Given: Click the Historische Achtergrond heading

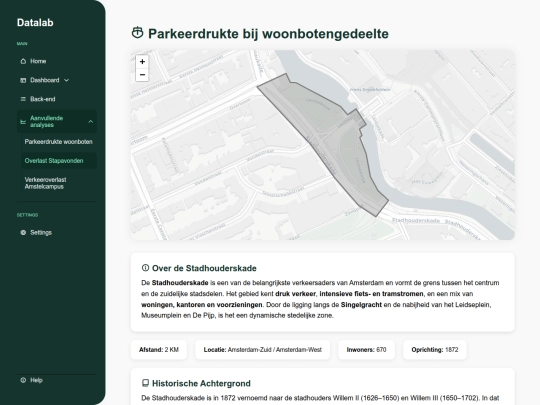Looking at the screenshot, I should click(x=201, y=383).
